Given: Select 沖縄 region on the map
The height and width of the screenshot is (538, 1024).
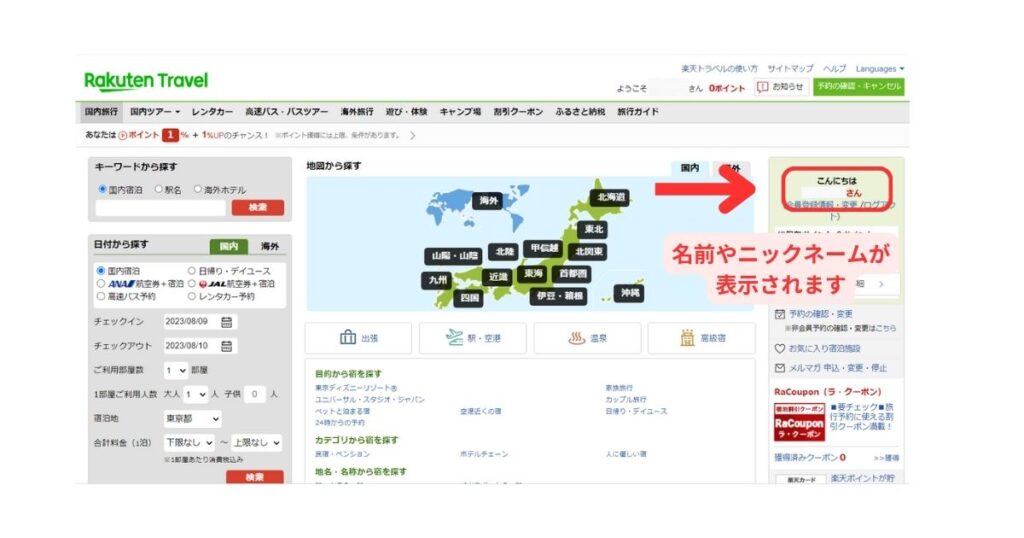Looking at the screenshot, I should click(x=630, y=293).
